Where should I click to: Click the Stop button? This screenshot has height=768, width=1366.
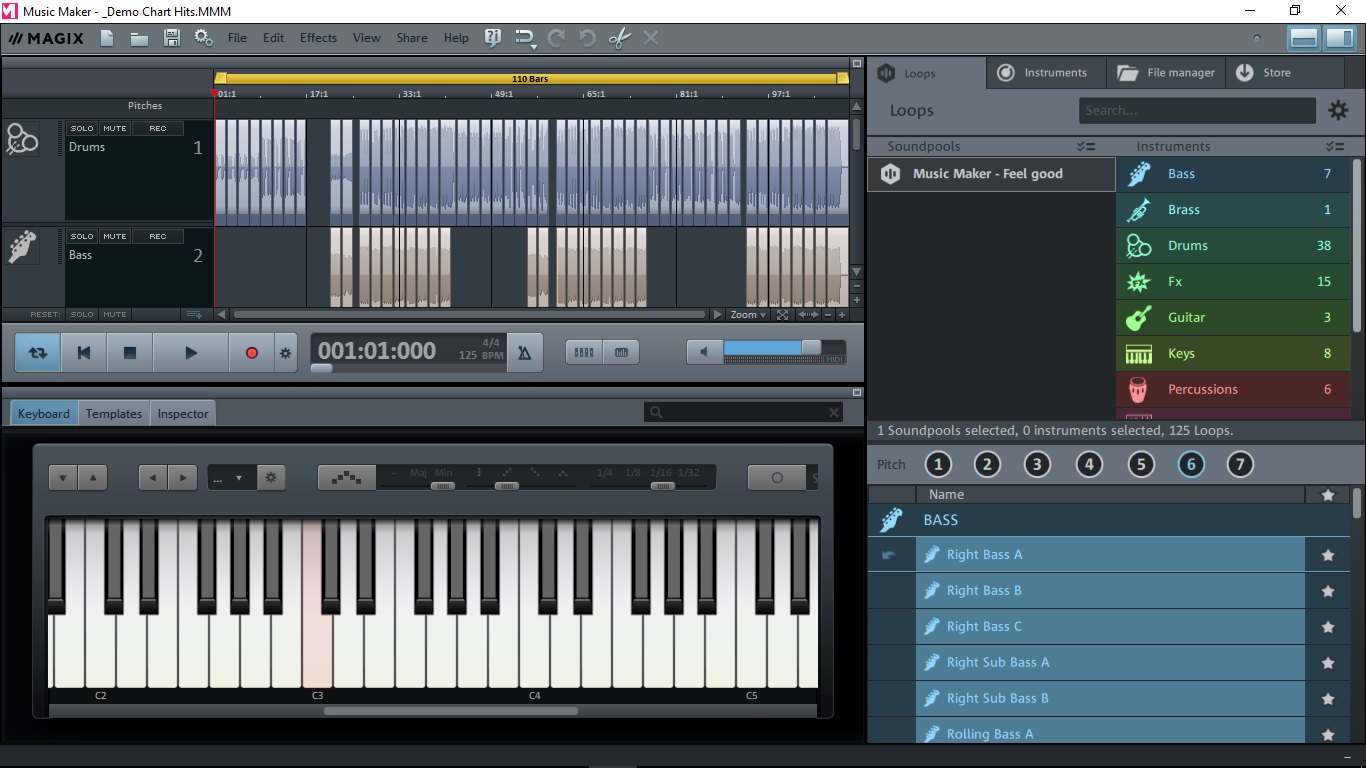[x=129, y=353]
